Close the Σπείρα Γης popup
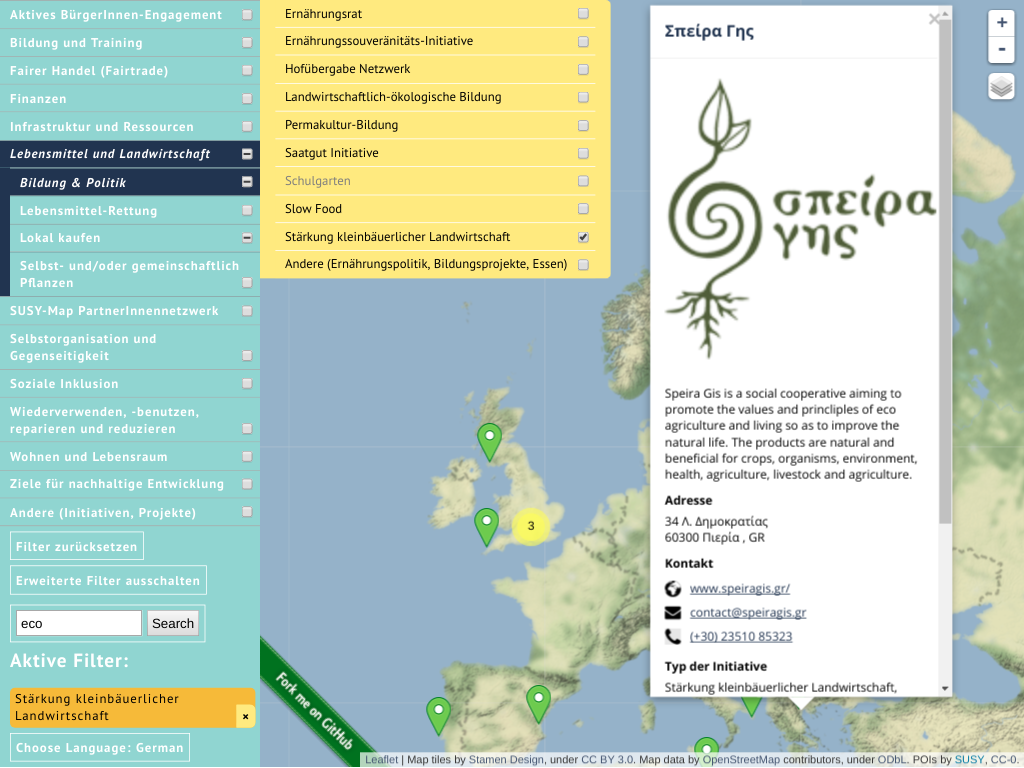The width and height of the screenshot is (1024, 768). 934,20
